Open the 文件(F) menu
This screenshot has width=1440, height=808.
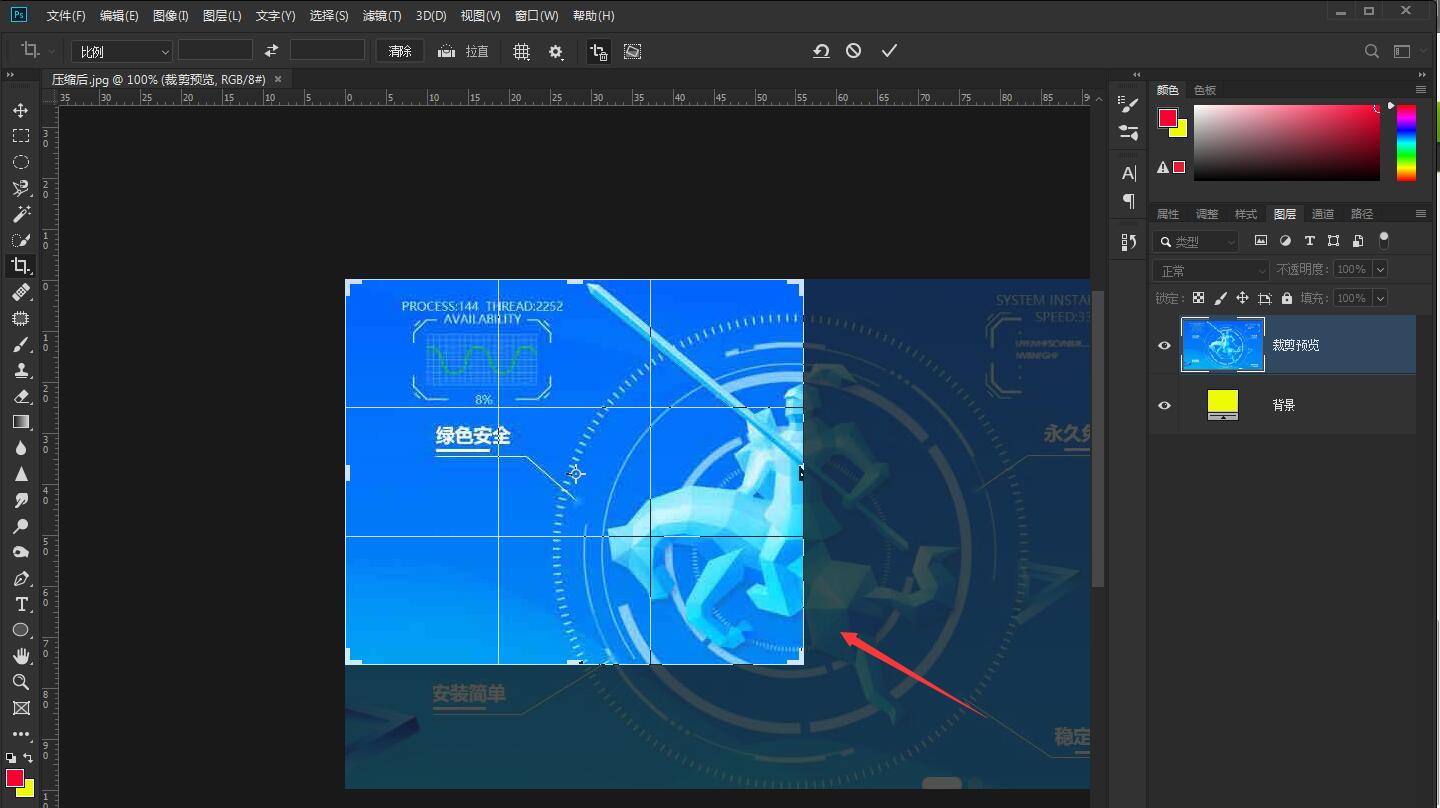click(66, 16)
